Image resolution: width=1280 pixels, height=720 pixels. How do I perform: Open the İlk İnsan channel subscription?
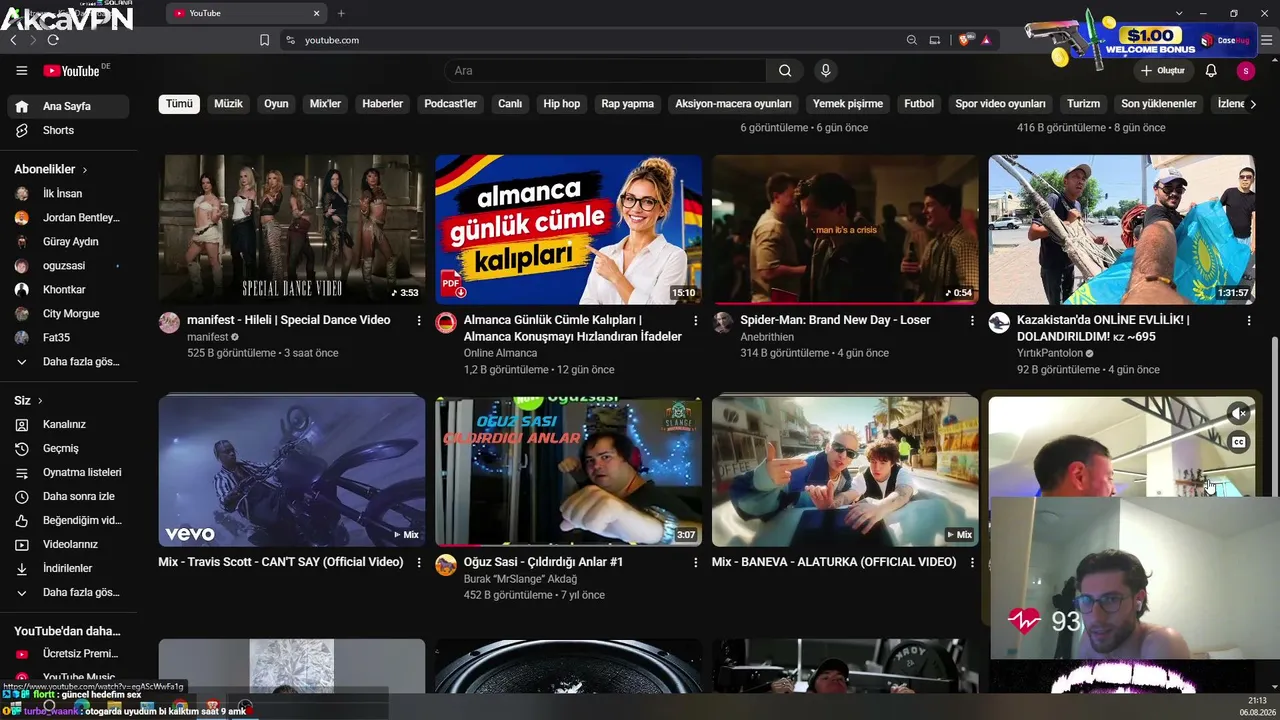(70, 193)
